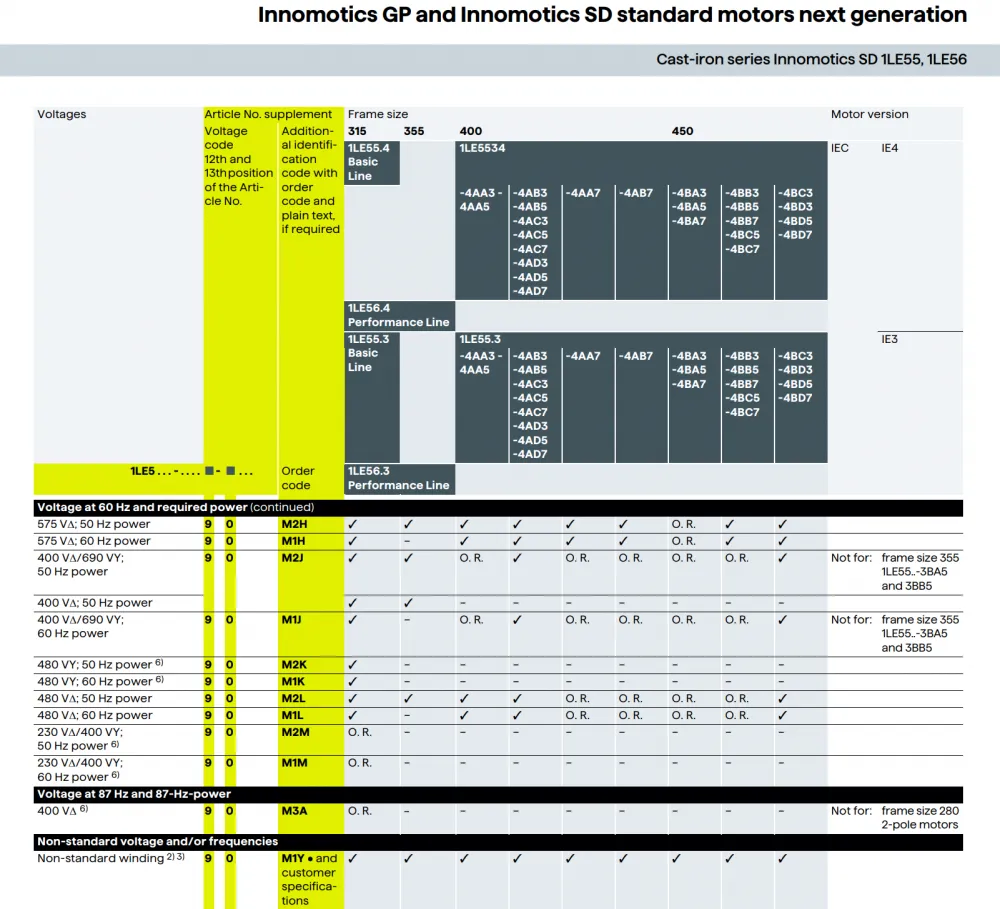Click order code M1H
This screenshot has height=909, width=1000.
(293, 541)
